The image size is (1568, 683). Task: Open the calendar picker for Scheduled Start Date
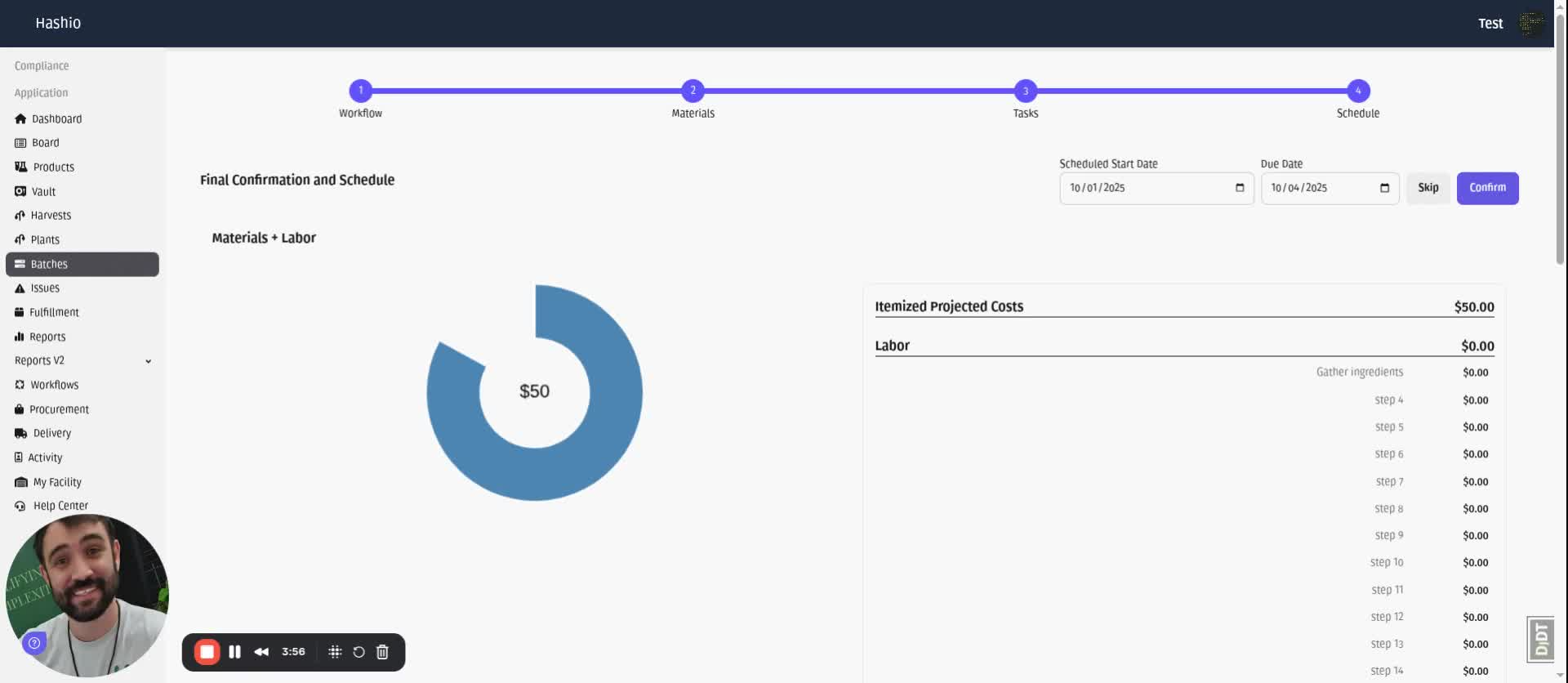coord(1240,188)
